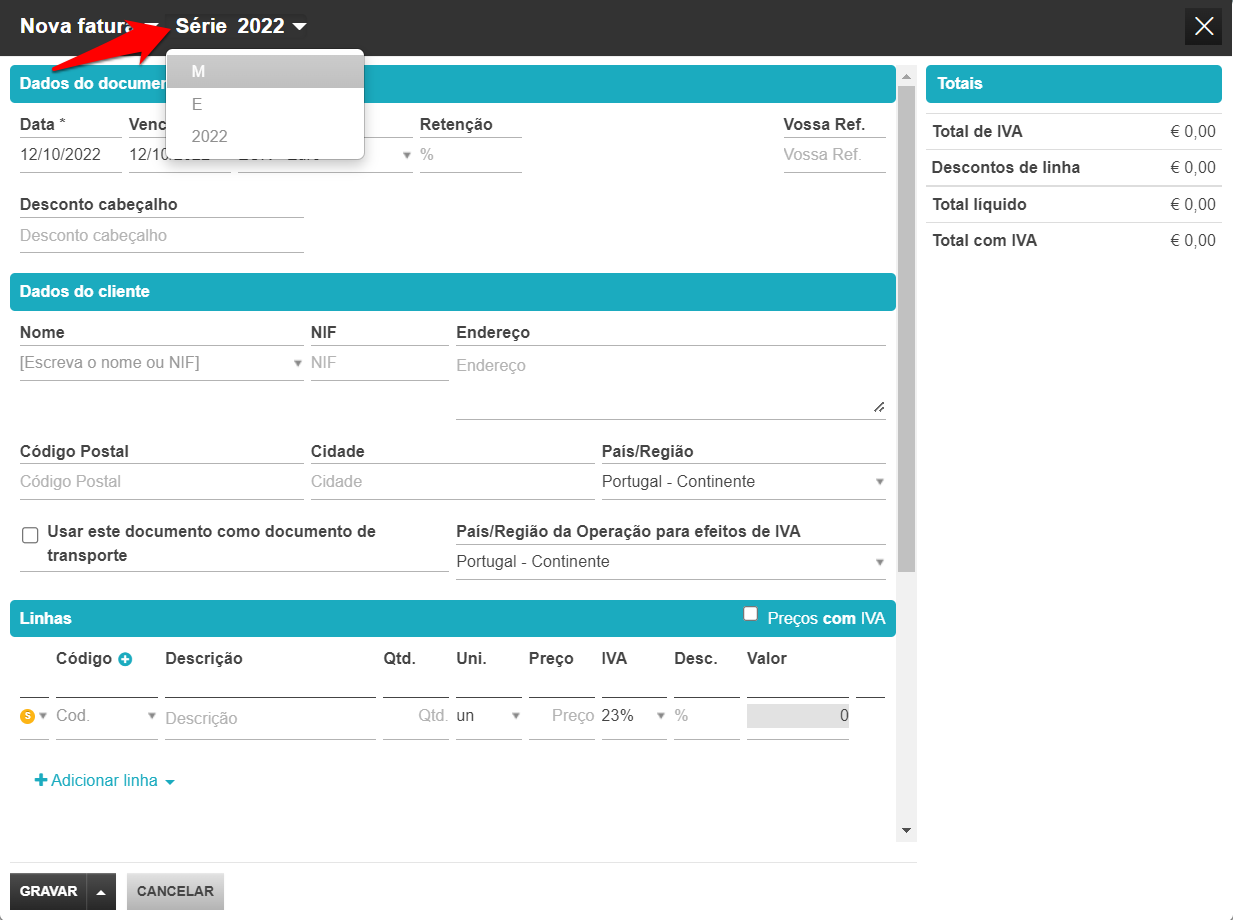Click the CANCELAR button
The image size is (1233, 920).
[x=175, y=891]
